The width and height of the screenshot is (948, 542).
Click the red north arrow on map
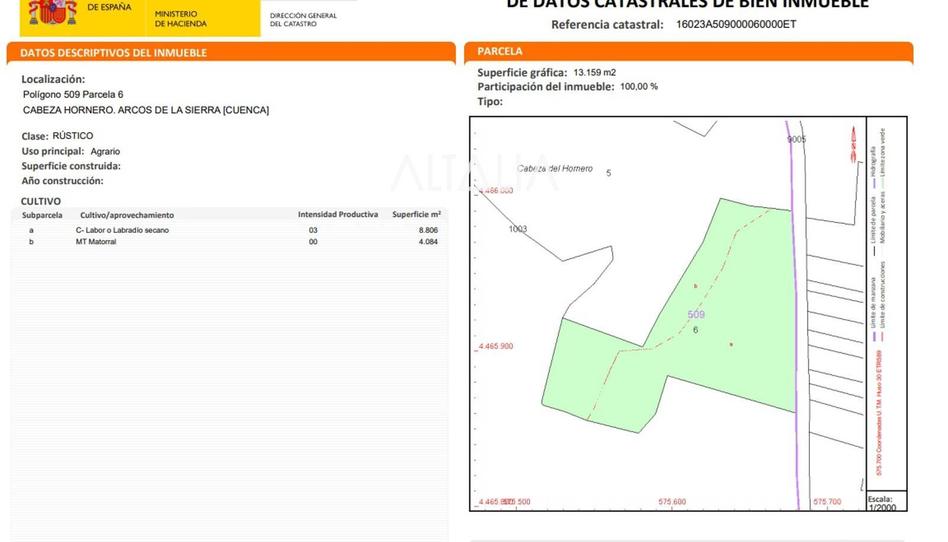click(851, 145)
